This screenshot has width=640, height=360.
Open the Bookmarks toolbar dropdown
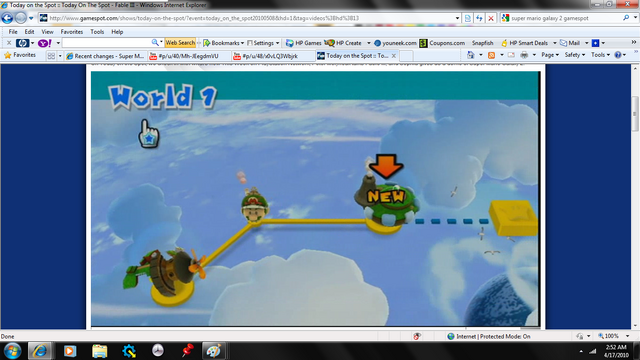(x=224, y=43)
